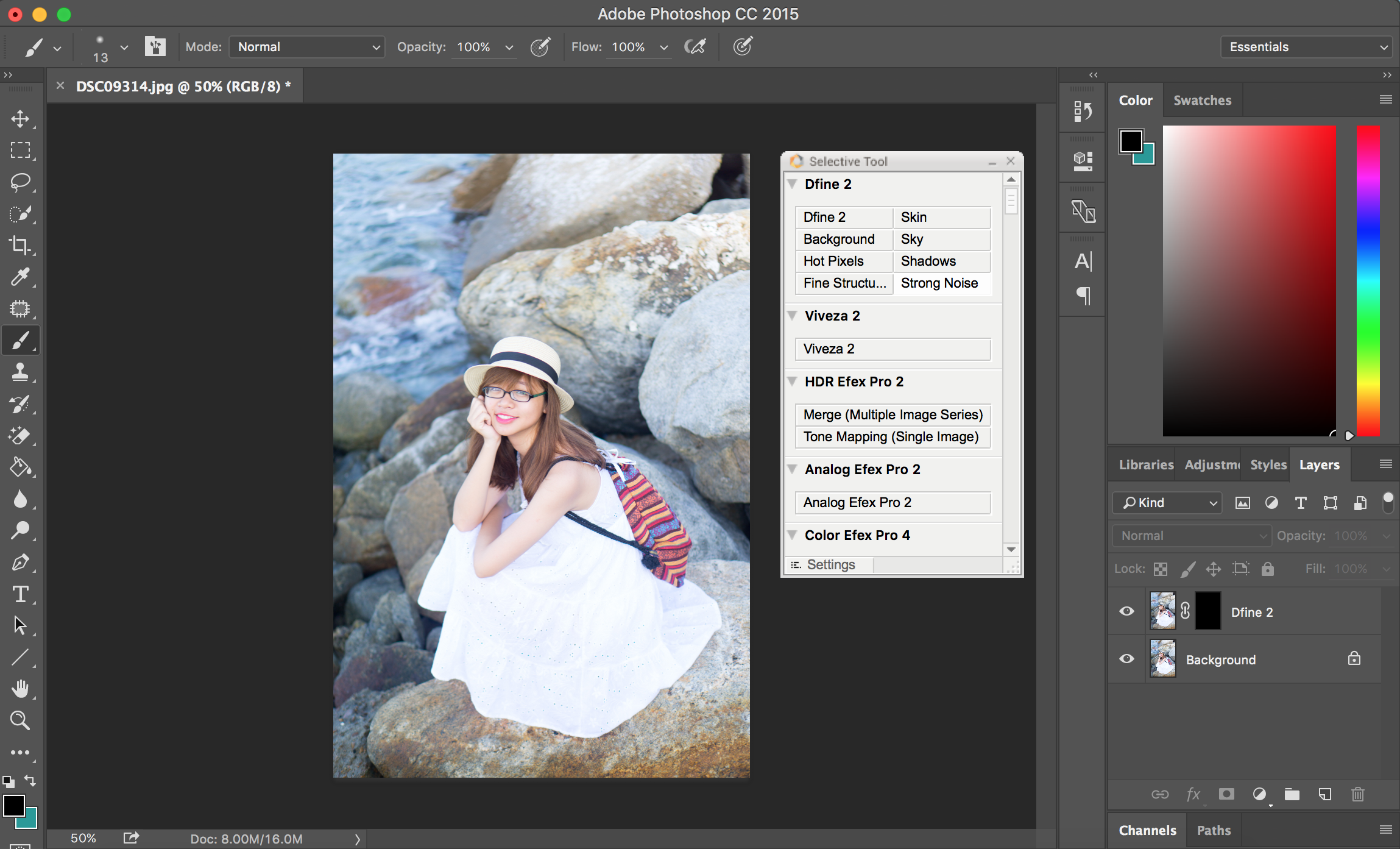Screen dimensions: 1400x849
Task: Open the brush Mode dropdown
Action: pos(307,47)
